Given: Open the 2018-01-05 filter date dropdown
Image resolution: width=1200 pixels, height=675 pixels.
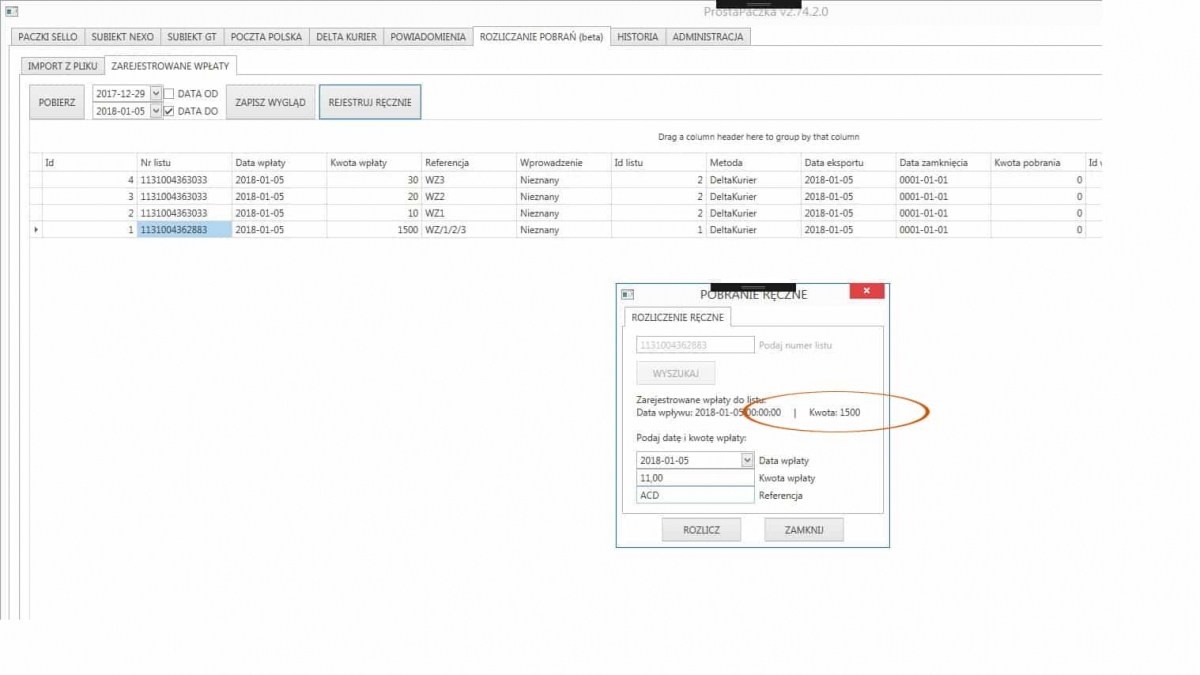Looking at the screenshot, I should pyautogui.click(x=155, y=111).
